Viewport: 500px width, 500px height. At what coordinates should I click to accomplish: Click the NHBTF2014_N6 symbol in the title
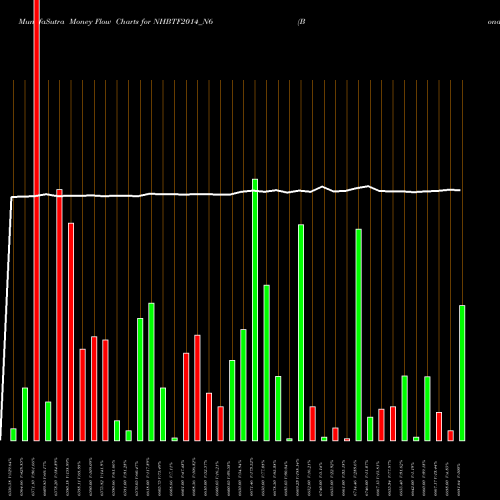click(183, 22)
